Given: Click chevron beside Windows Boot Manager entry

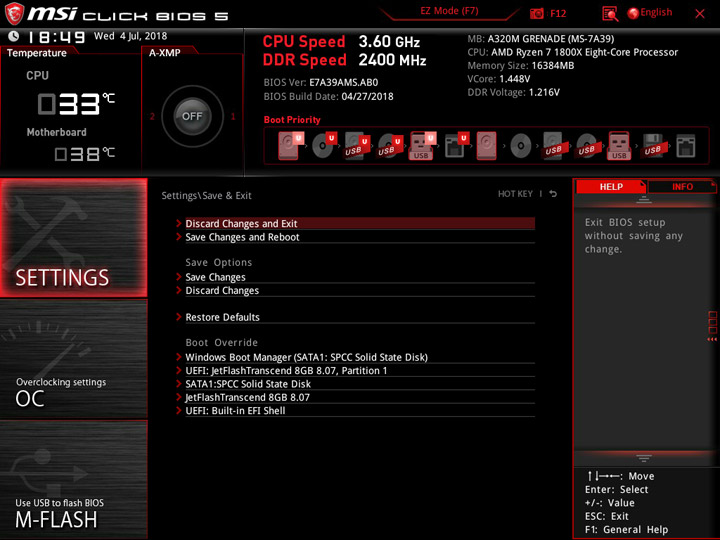Looking at the screenshot, I should (x=179, y=357).
